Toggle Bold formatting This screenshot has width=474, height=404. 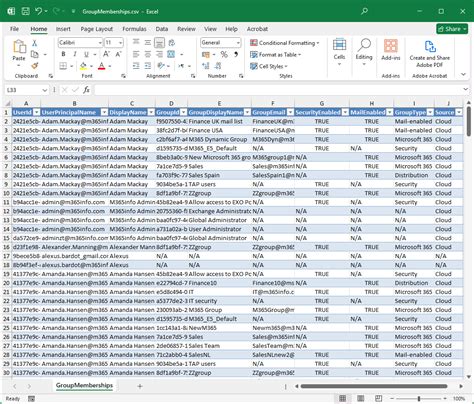click(x=63, y=54)
